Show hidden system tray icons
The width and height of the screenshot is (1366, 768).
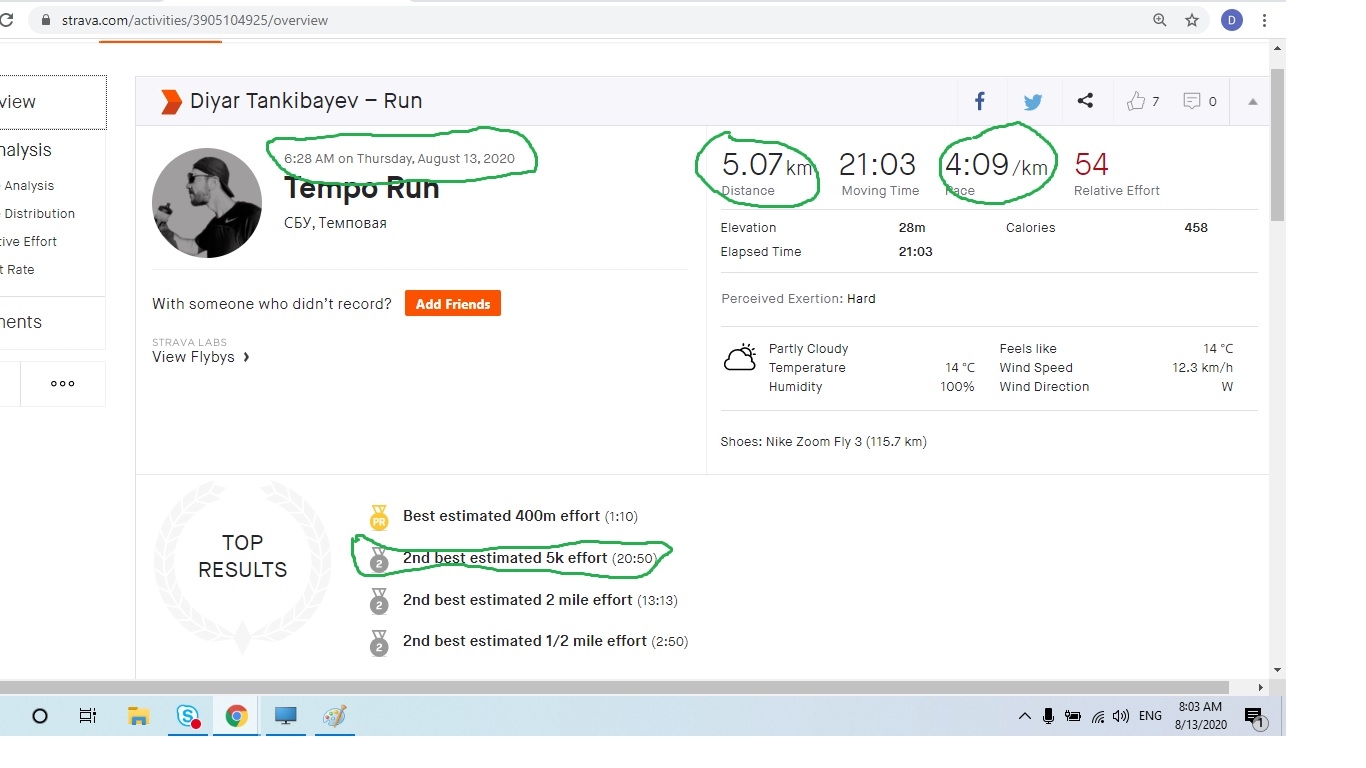coord(1024,716)
